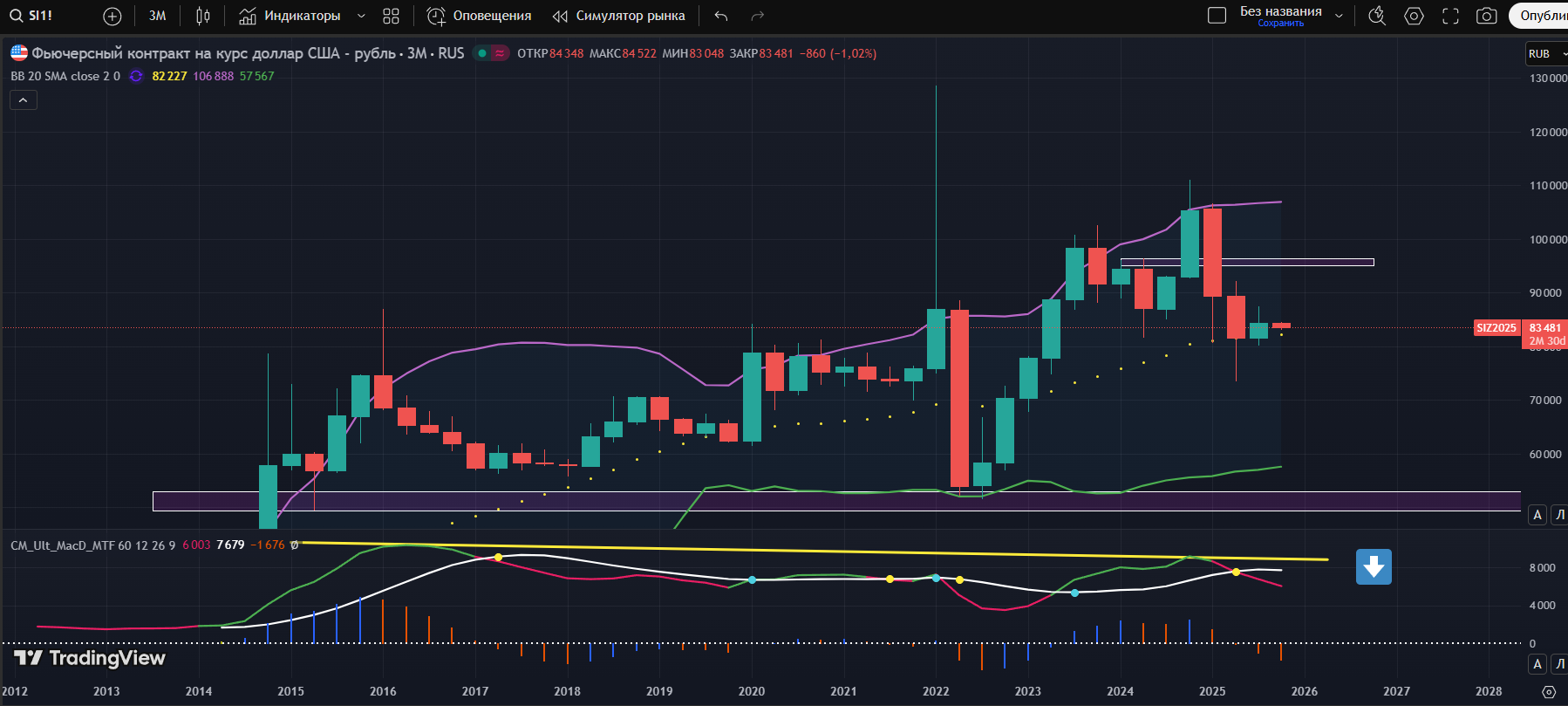Expand the Индикаторы favorites dropdown arrow
Screen dimensions: 1568x706
point(361,16)
